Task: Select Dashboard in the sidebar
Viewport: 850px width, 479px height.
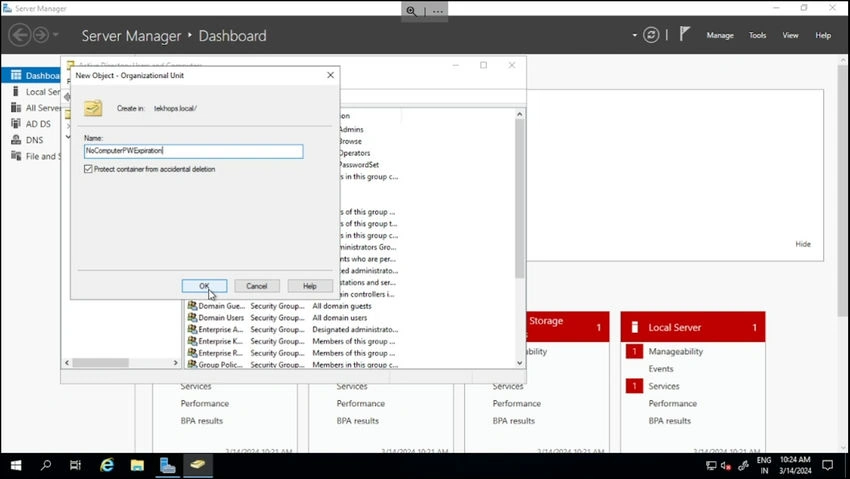Action: [33, 75]
